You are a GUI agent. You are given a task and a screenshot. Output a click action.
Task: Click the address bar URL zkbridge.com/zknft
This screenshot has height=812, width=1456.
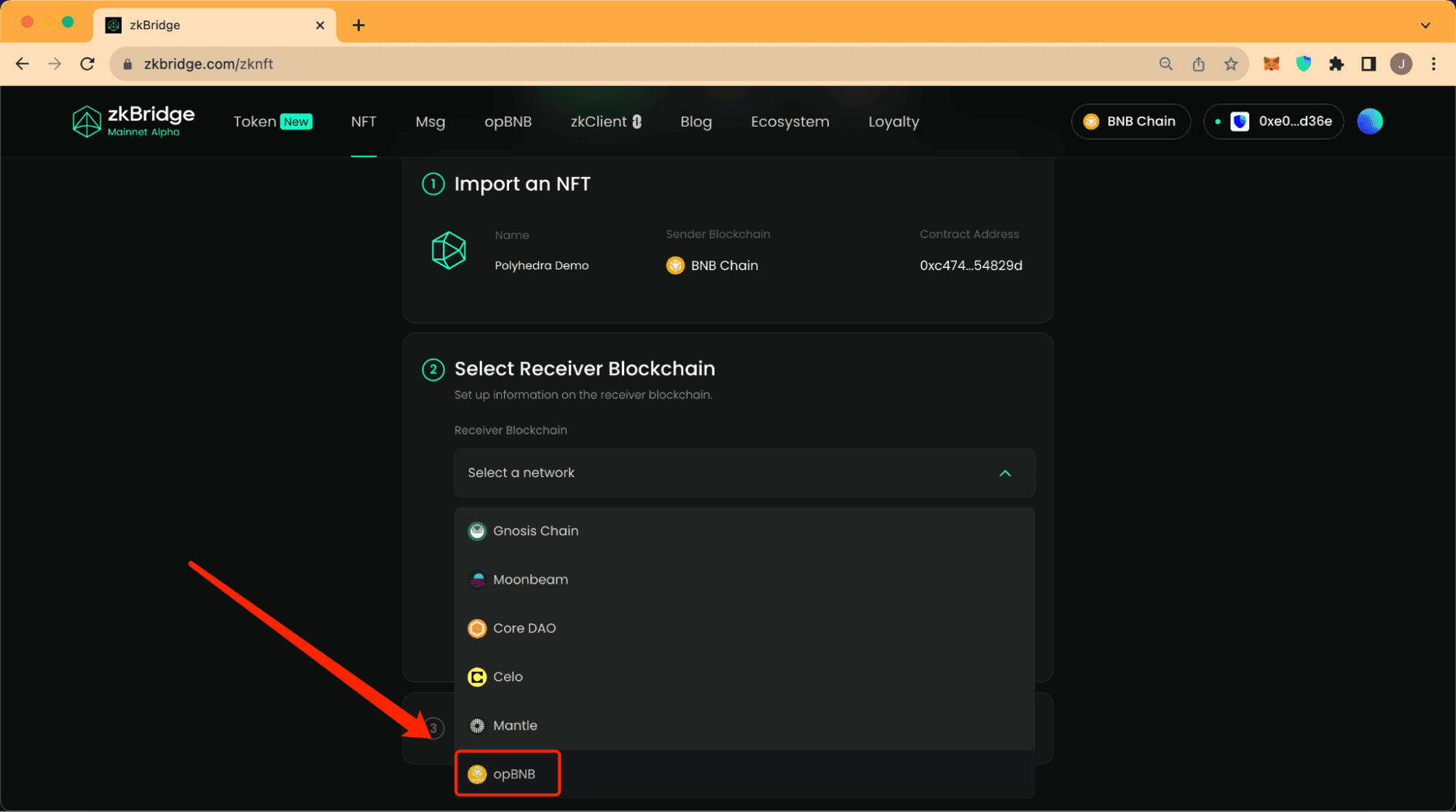pyautogui.click(x=208, y=64)
